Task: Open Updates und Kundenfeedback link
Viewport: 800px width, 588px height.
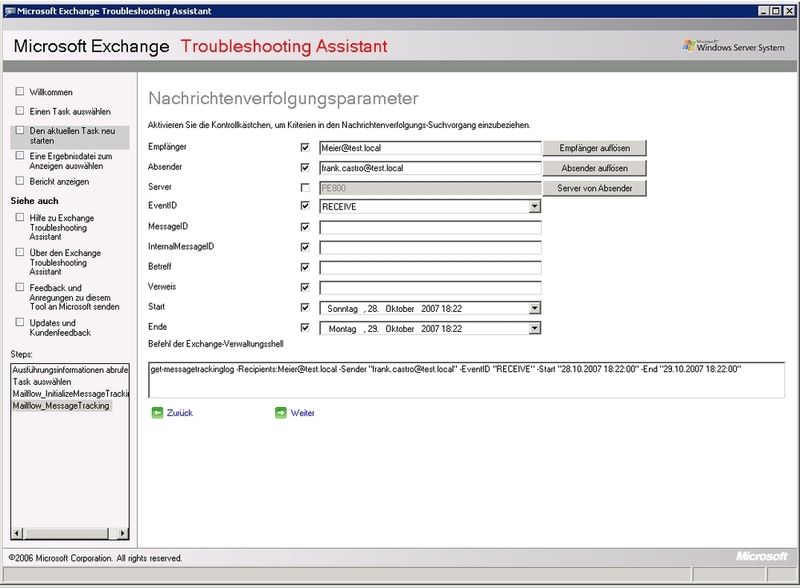Action: click(x=60, y=328)
